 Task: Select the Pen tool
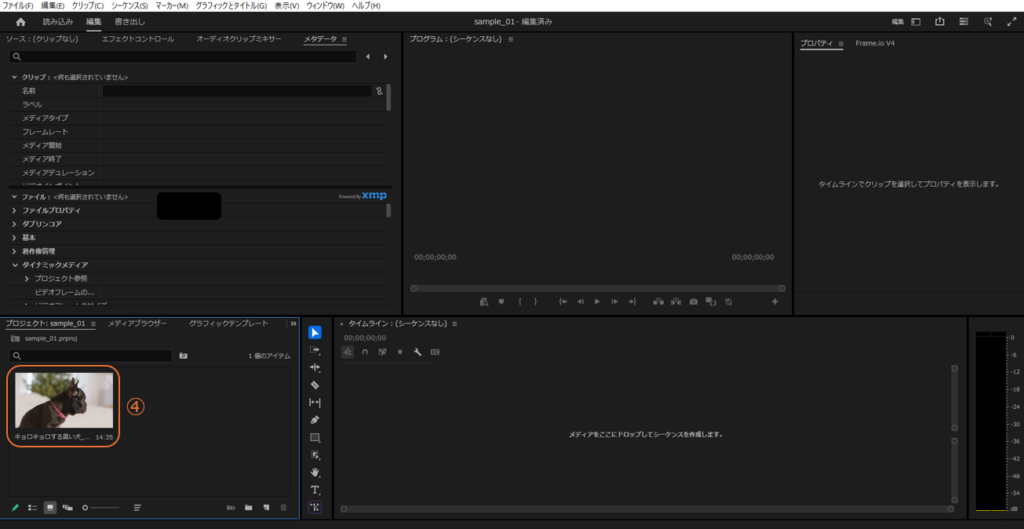[x=315, y=419]
